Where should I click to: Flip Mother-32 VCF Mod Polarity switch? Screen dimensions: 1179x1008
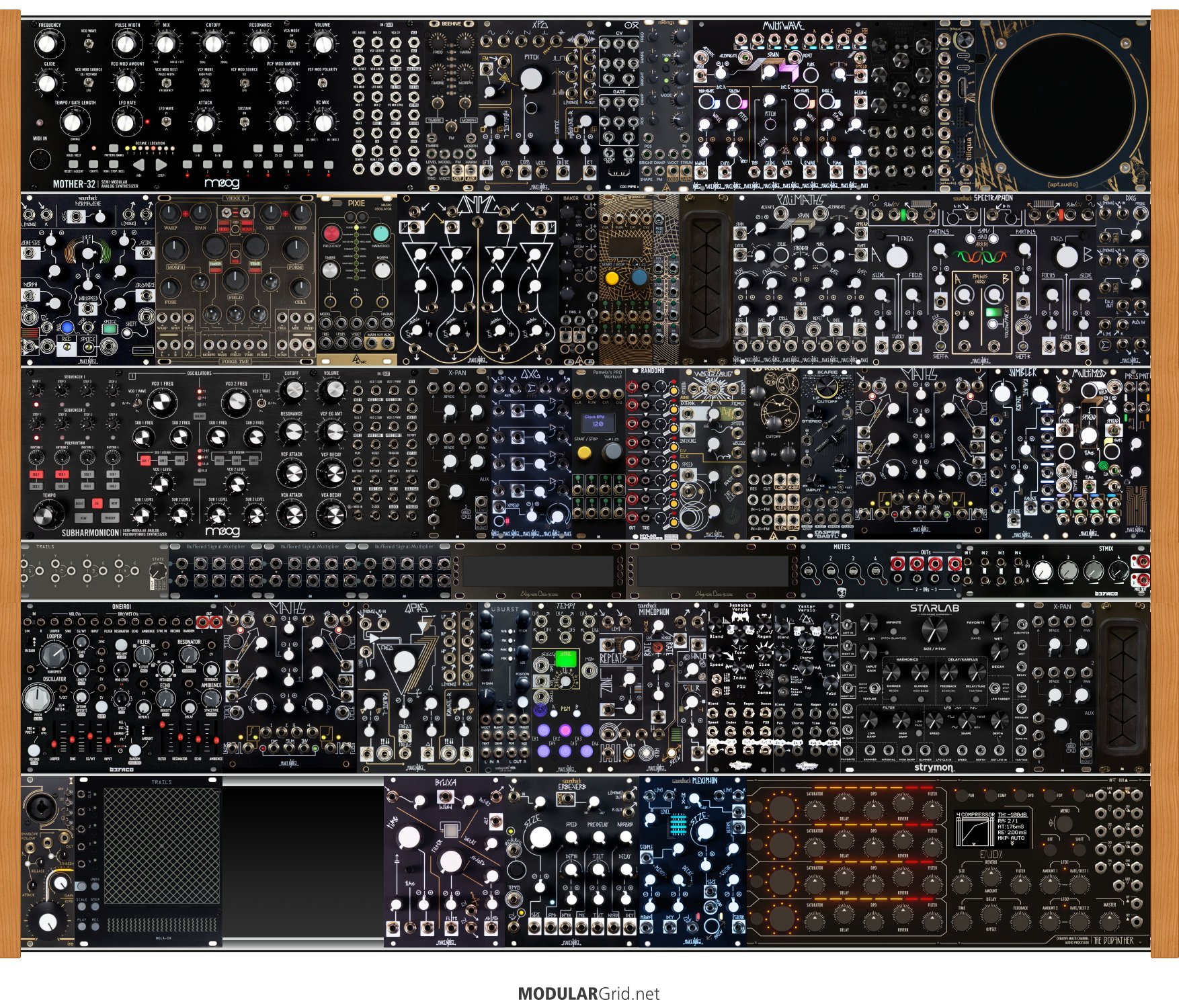[322, 83]
